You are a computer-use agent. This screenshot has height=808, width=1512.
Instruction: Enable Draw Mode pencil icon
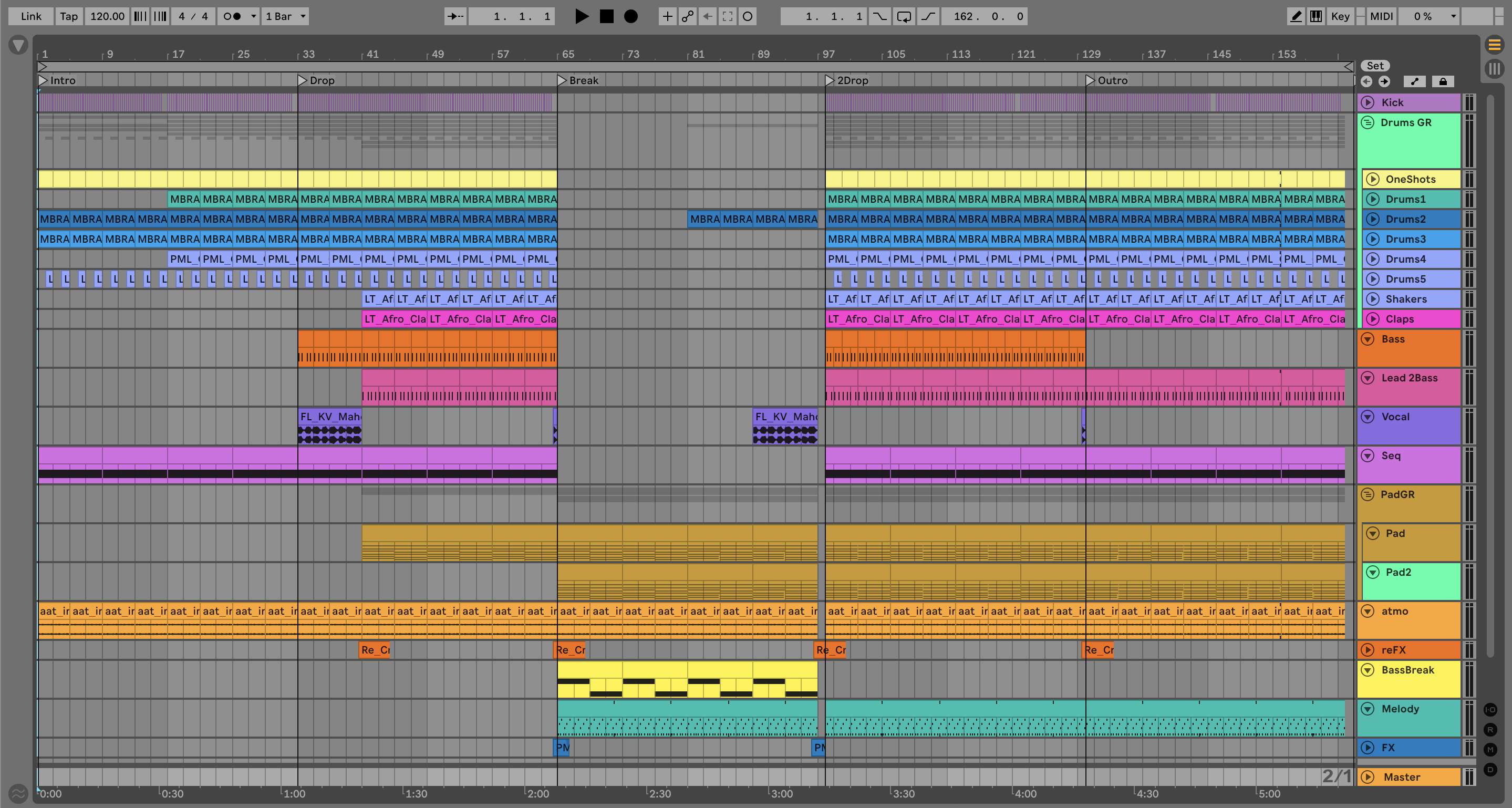point(1296,16)
